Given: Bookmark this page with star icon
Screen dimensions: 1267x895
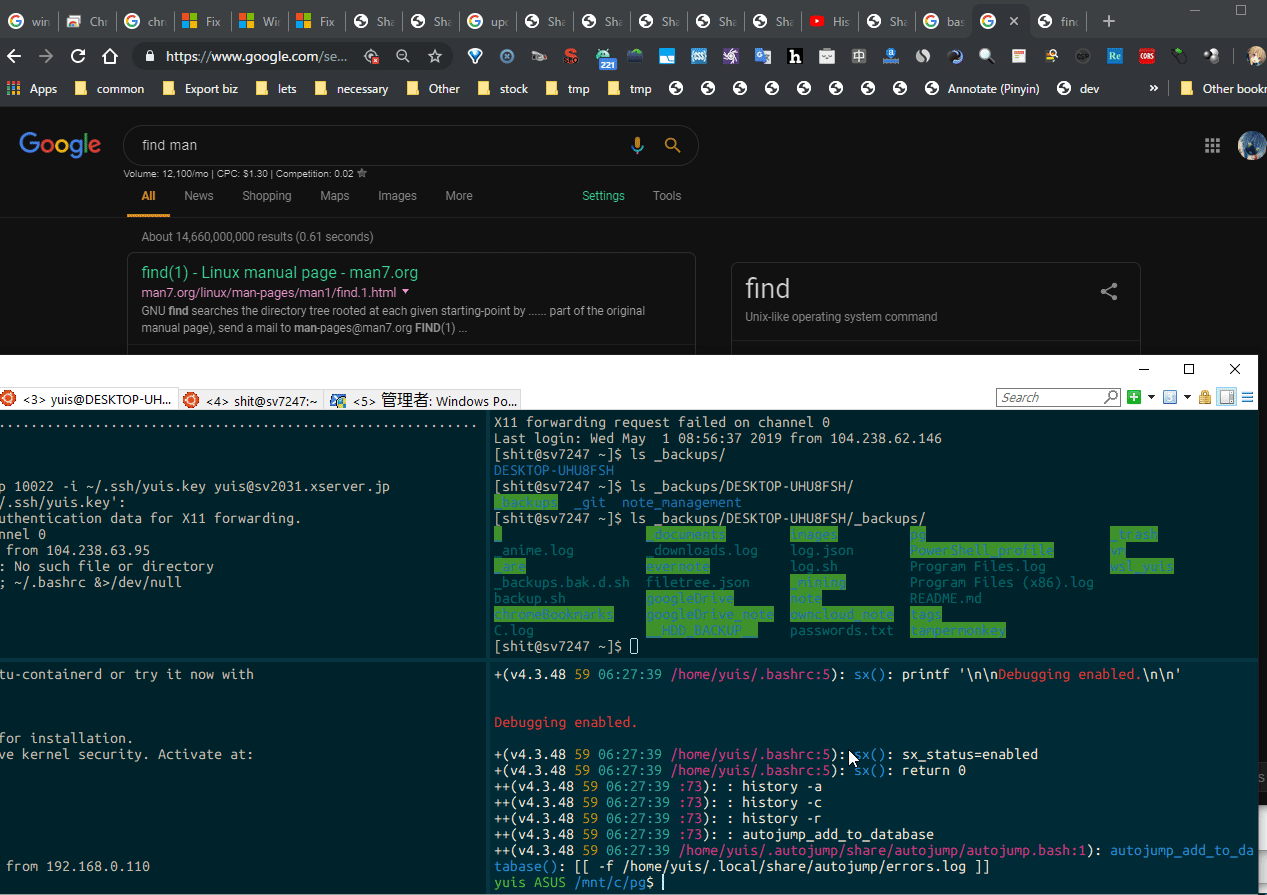Looking at the screenshot, I should coord(435,57).
